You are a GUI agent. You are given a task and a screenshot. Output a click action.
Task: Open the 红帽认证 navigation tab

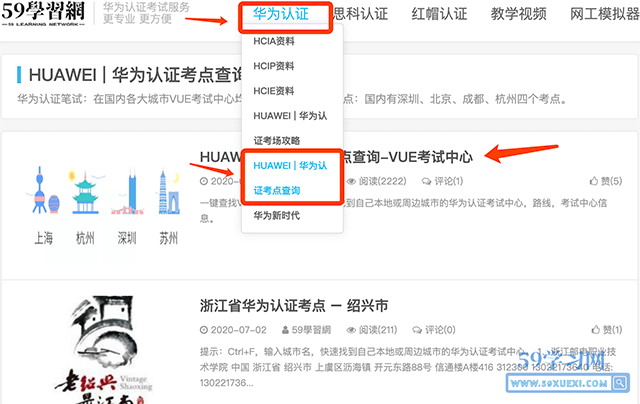pos(439,15)
